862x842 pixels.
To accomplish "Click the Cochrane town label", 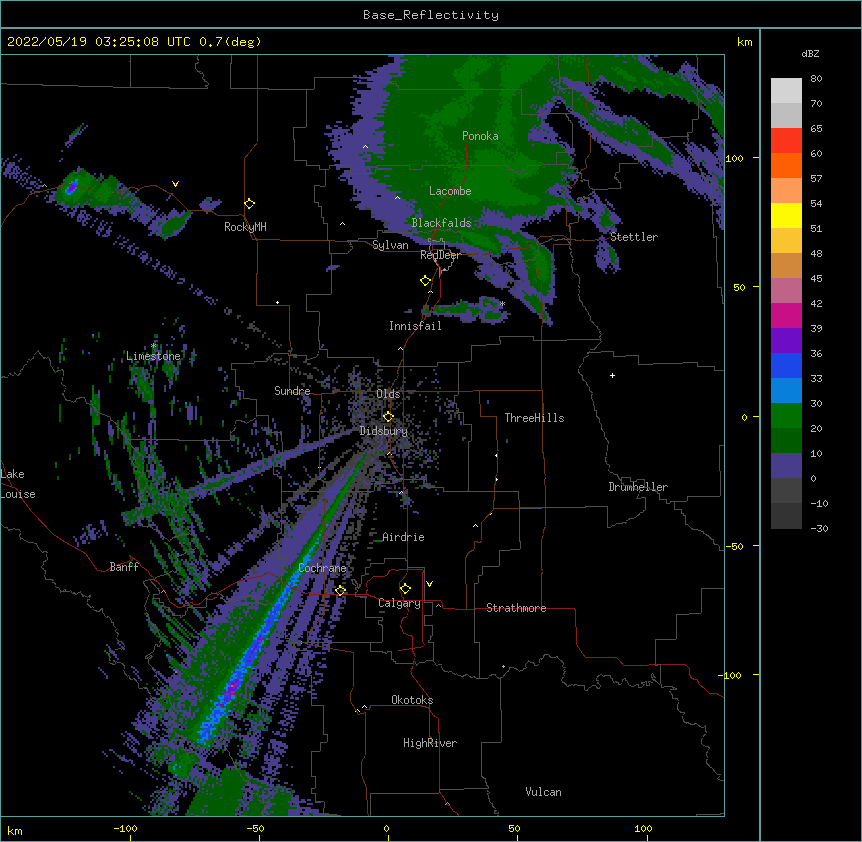I will (x=322, y=568).
